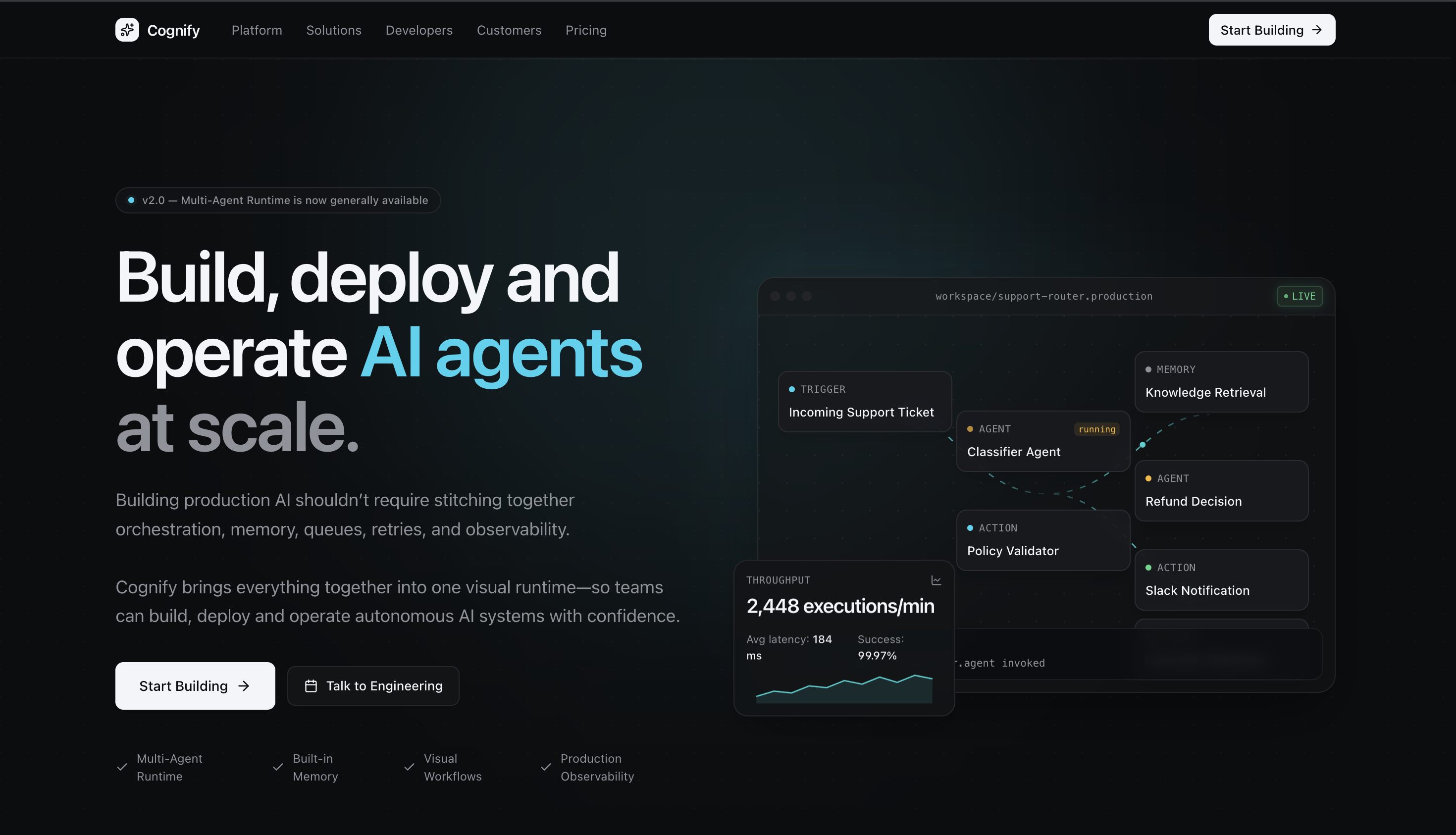Select the Knowledge Retrieval memory node
1456x835 pixels.
tap(1221, 381)
